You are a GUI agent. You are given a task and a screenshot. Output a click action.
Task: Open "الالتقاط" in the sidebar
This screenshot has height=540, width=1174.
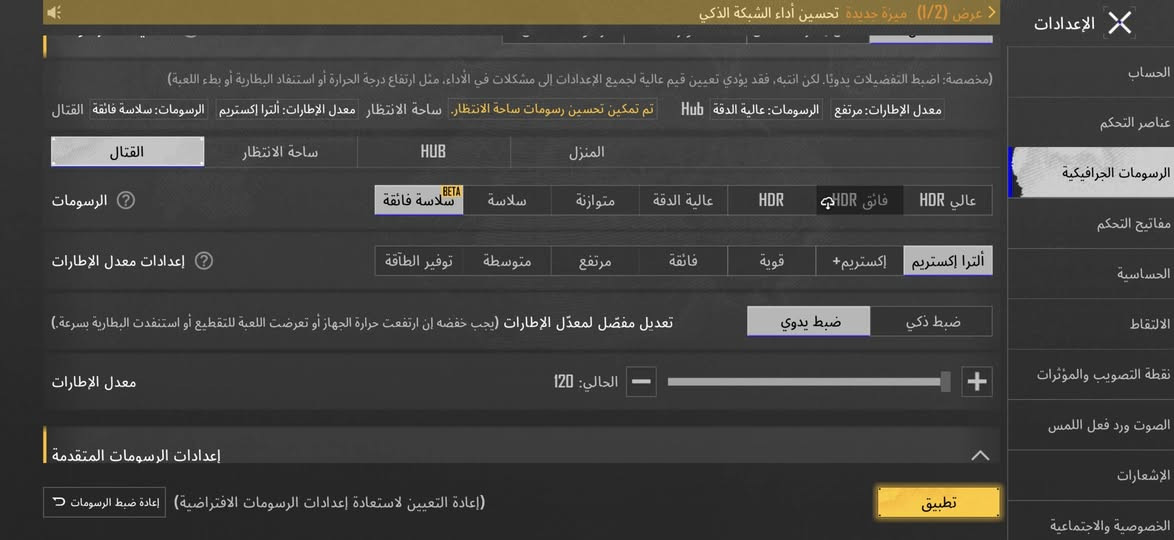1090,324
